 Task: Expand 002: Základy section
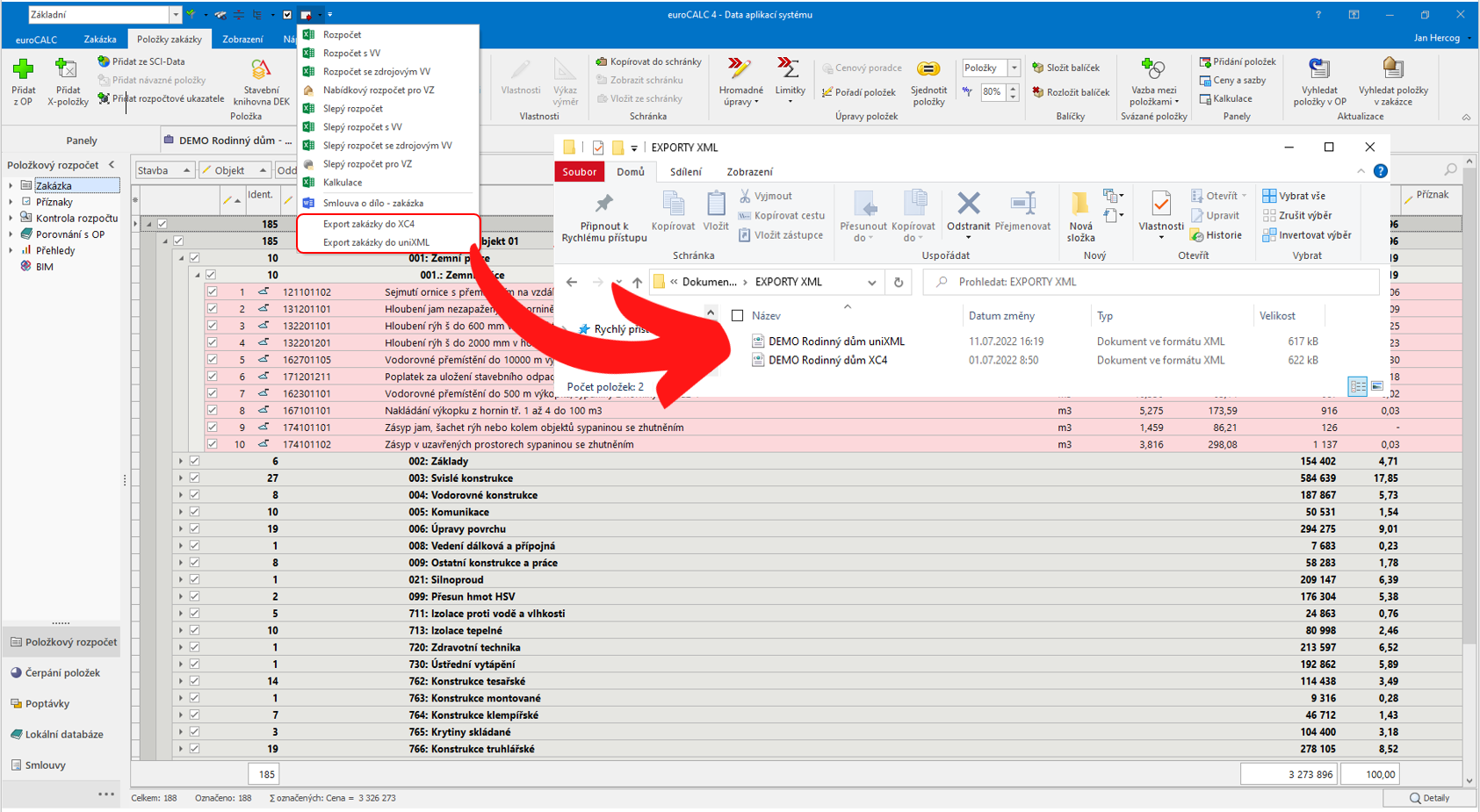coord(181,461)
